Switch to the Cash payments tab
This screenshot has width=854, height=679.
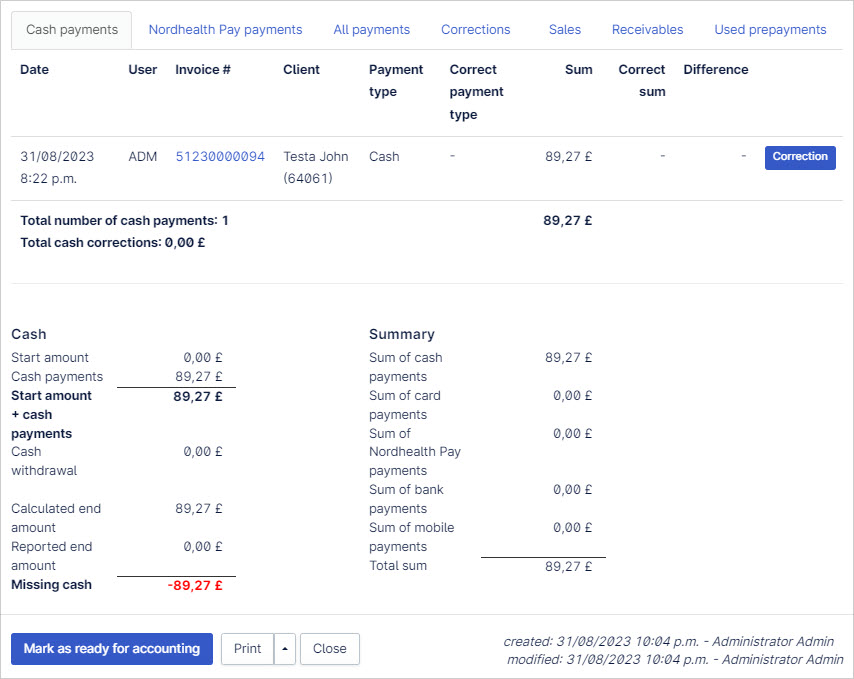[71, 30]
